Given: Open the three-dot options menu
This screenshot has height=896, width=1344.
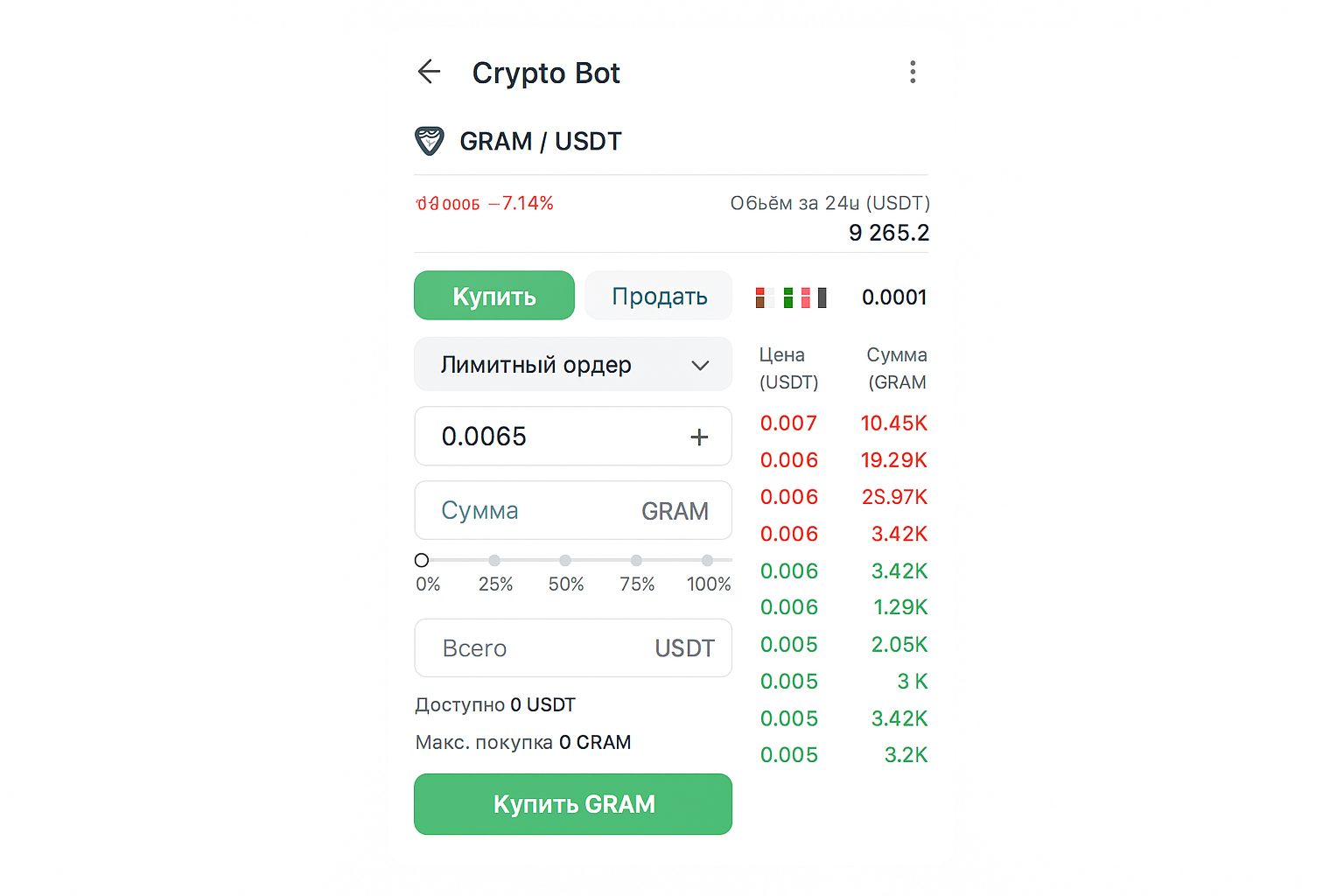Looking at the screenshot, I should point(913,72).
